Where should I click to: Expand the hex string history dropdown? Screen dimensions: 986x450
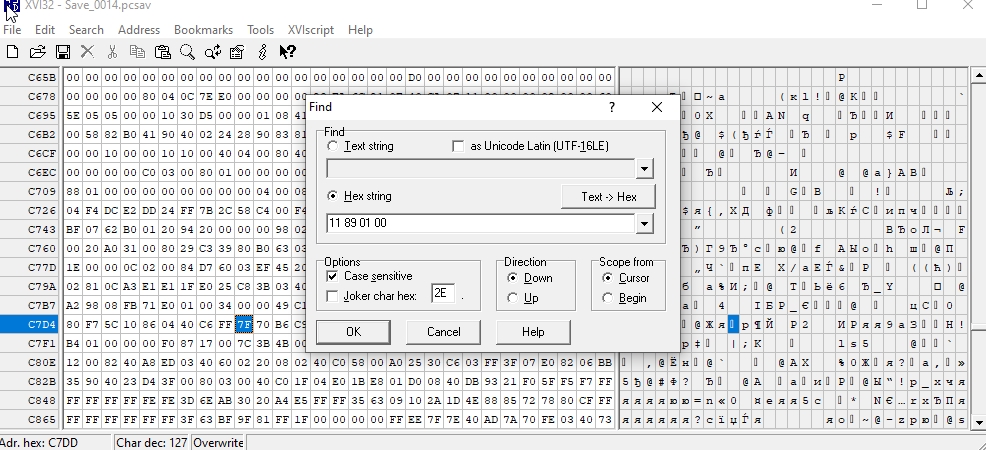click(644, 223)
